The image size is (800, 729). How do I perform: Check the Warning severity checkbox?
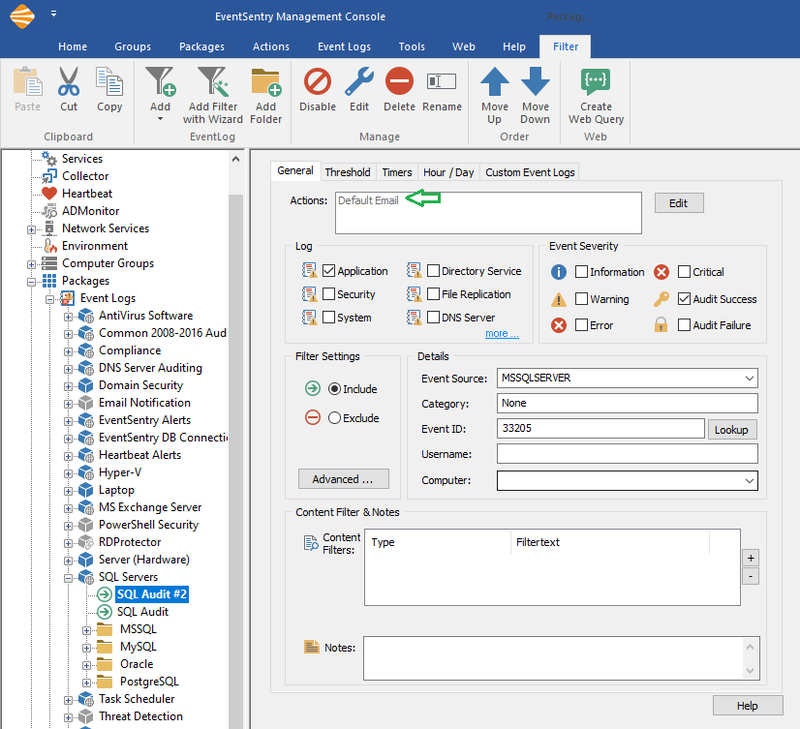tap(582, 298)
